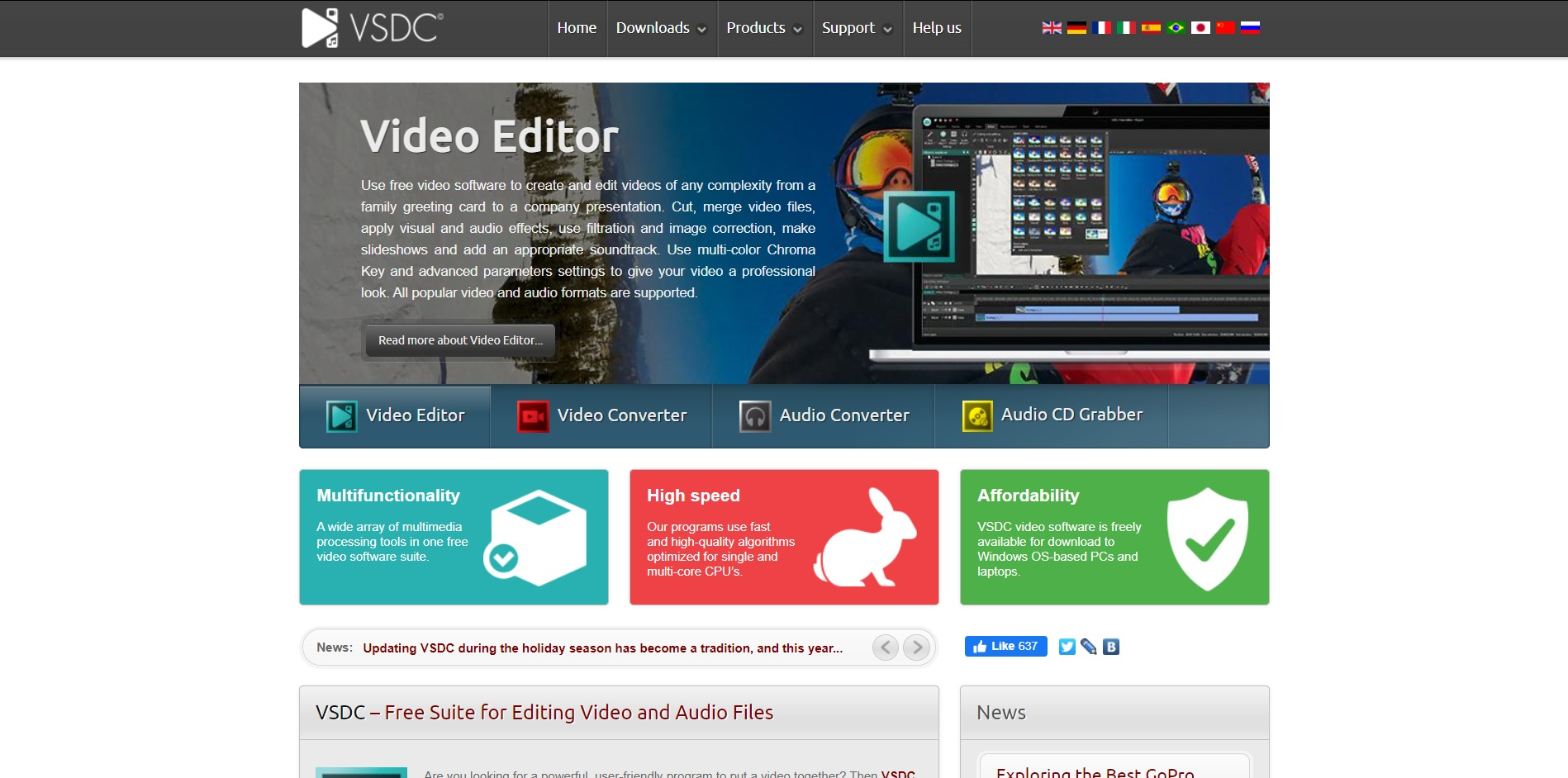
Task: Click Read more about Video Editor button
Action: pos(460,340)
